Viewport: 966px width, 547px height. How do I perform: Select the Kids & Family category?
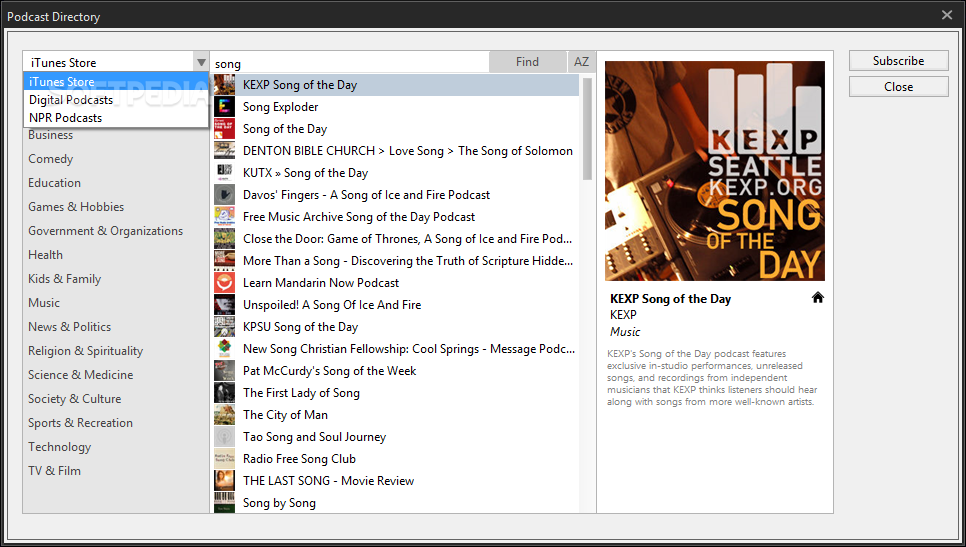64,279
